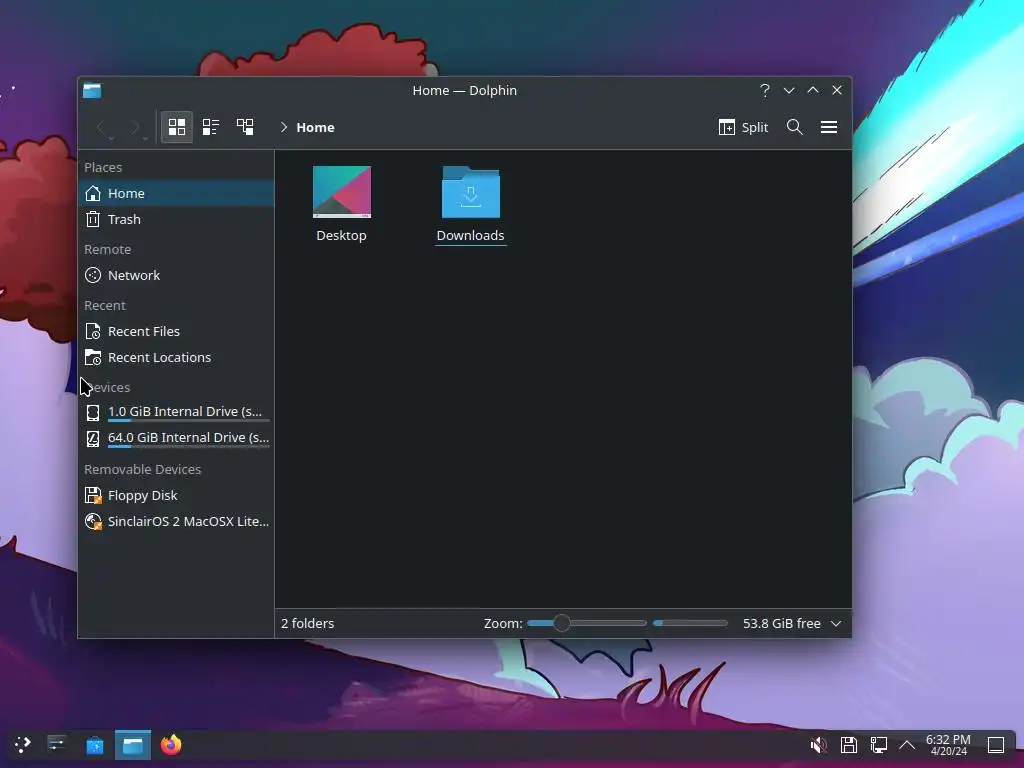
Task: Click the titlebar help question mark
Action: point(765,90)
